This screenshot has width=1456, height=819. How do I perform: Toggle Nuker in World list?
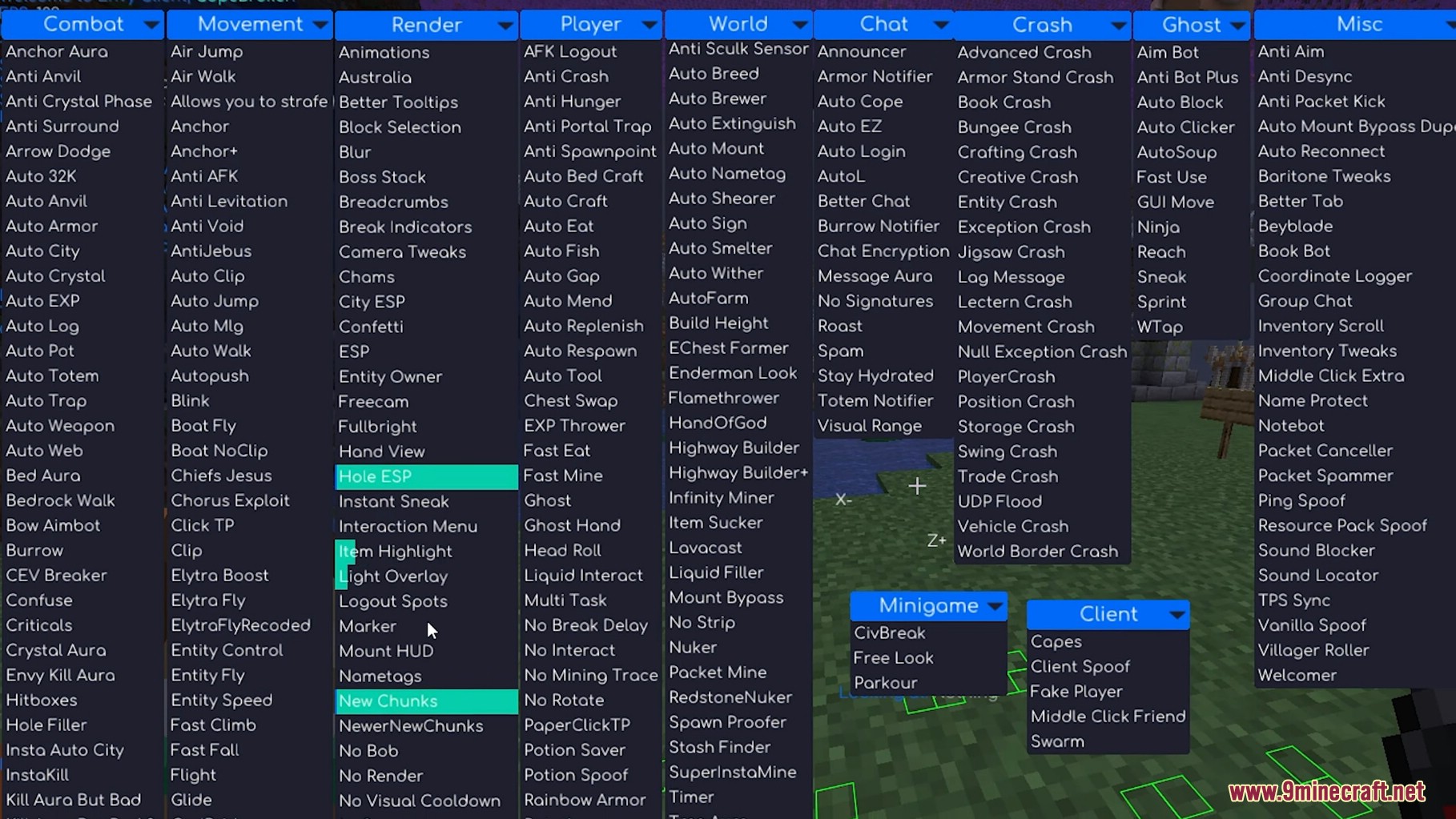click(x=738, y=648)
